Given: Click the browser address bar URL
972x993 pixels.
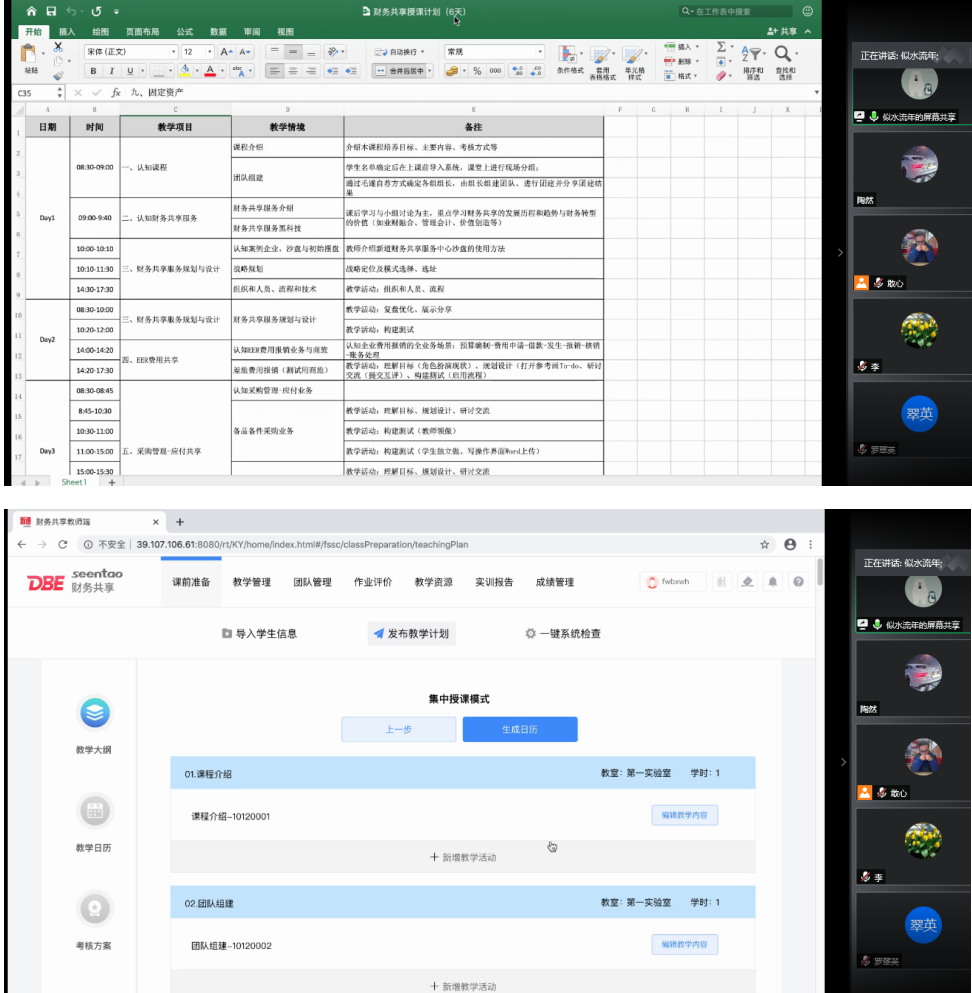Looking at the screenshot, I should 300,544.
